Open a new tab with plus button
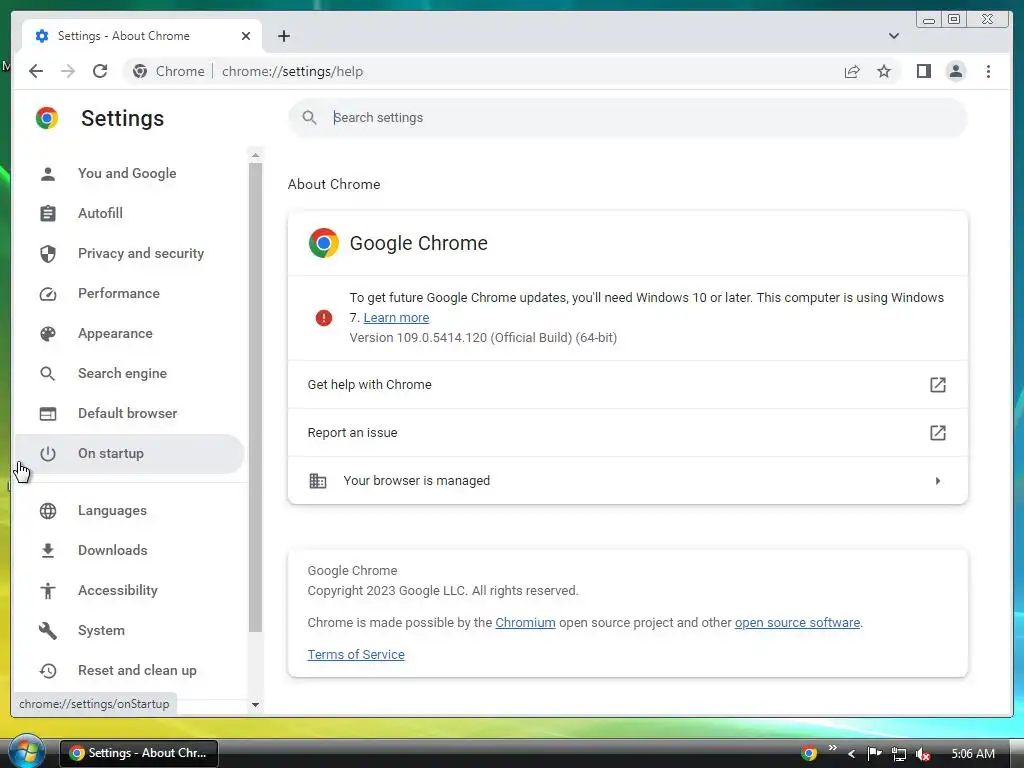This screenshot has width=1024, height=768. pos(283,36)
